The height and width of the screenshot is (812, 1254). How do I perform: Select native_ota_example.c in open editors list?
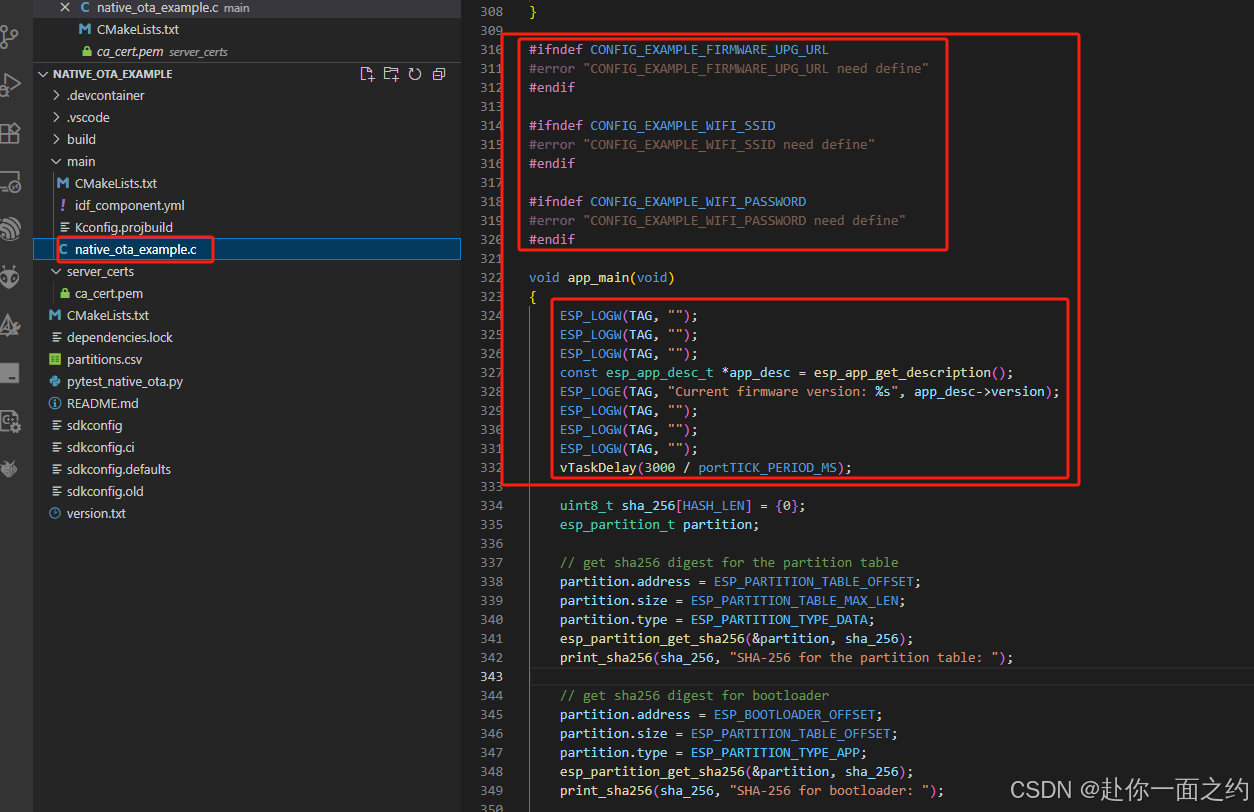157,8
